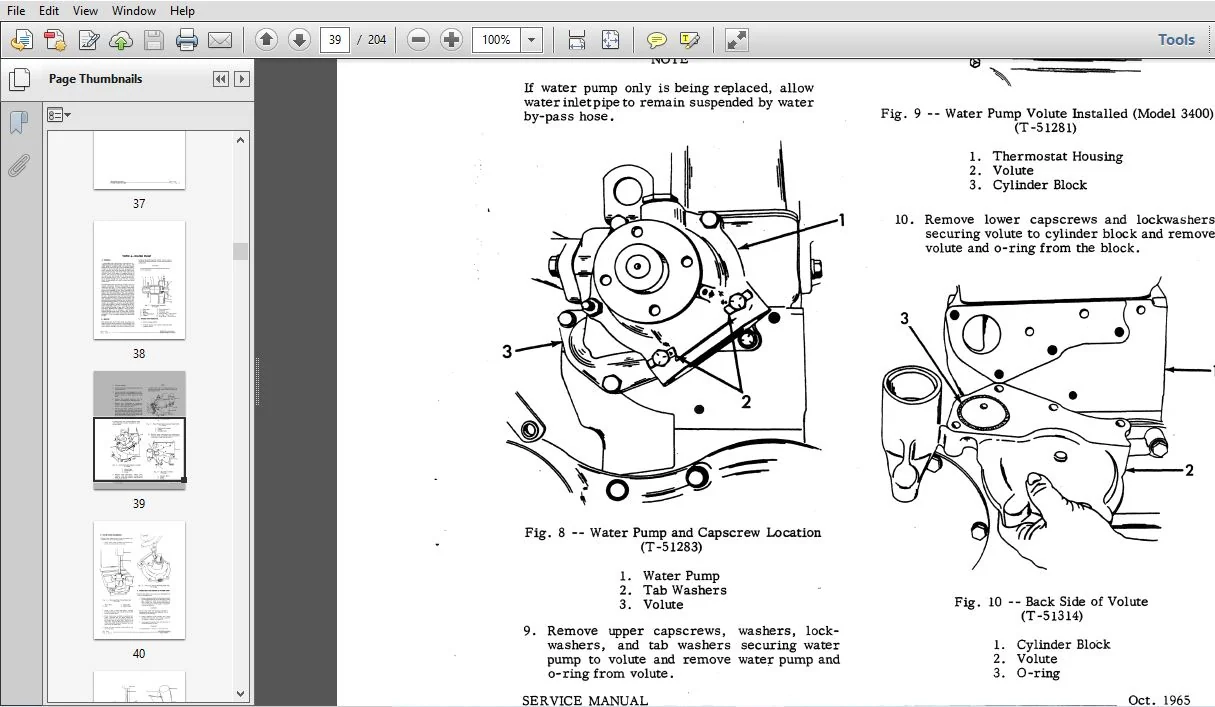This screenshot has width=1215, height=707.
Task: Click the '1. Thermostat Housing' legend line
Action: 1046,156
